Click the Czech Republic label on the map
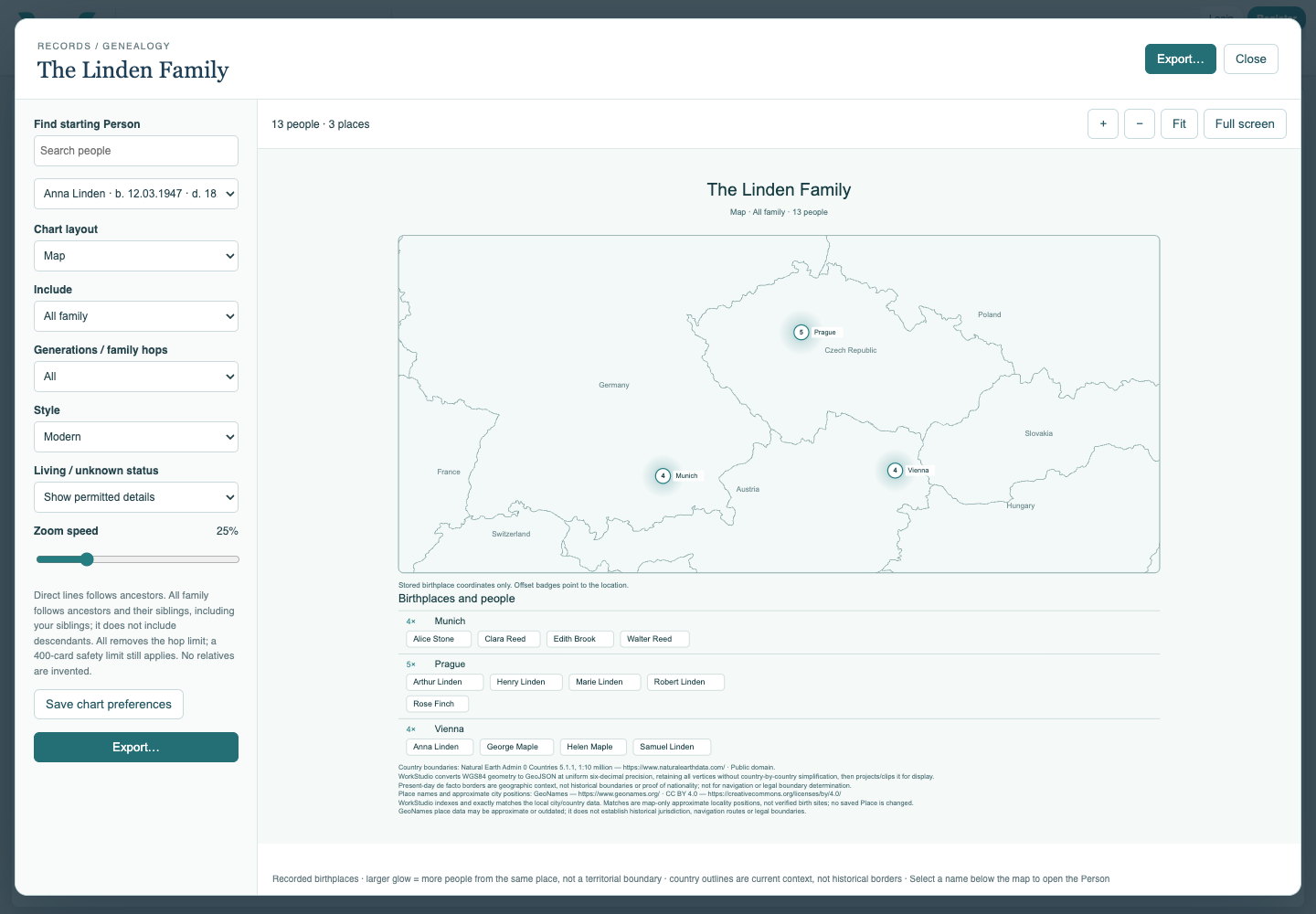This screenshot has width=1316, height=914. [851, 350]
